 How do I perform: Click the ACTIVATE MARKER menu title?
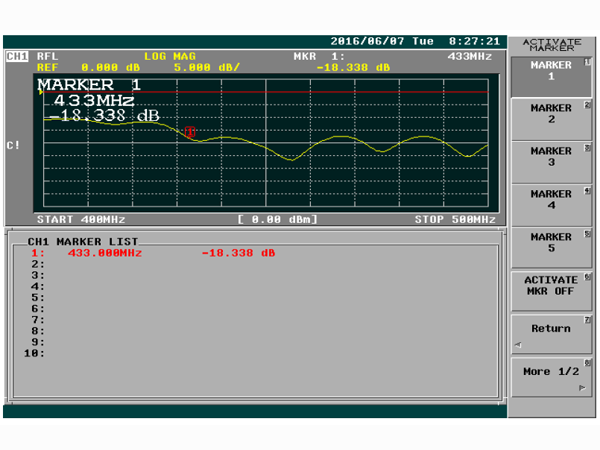click(x=552, y=45)
